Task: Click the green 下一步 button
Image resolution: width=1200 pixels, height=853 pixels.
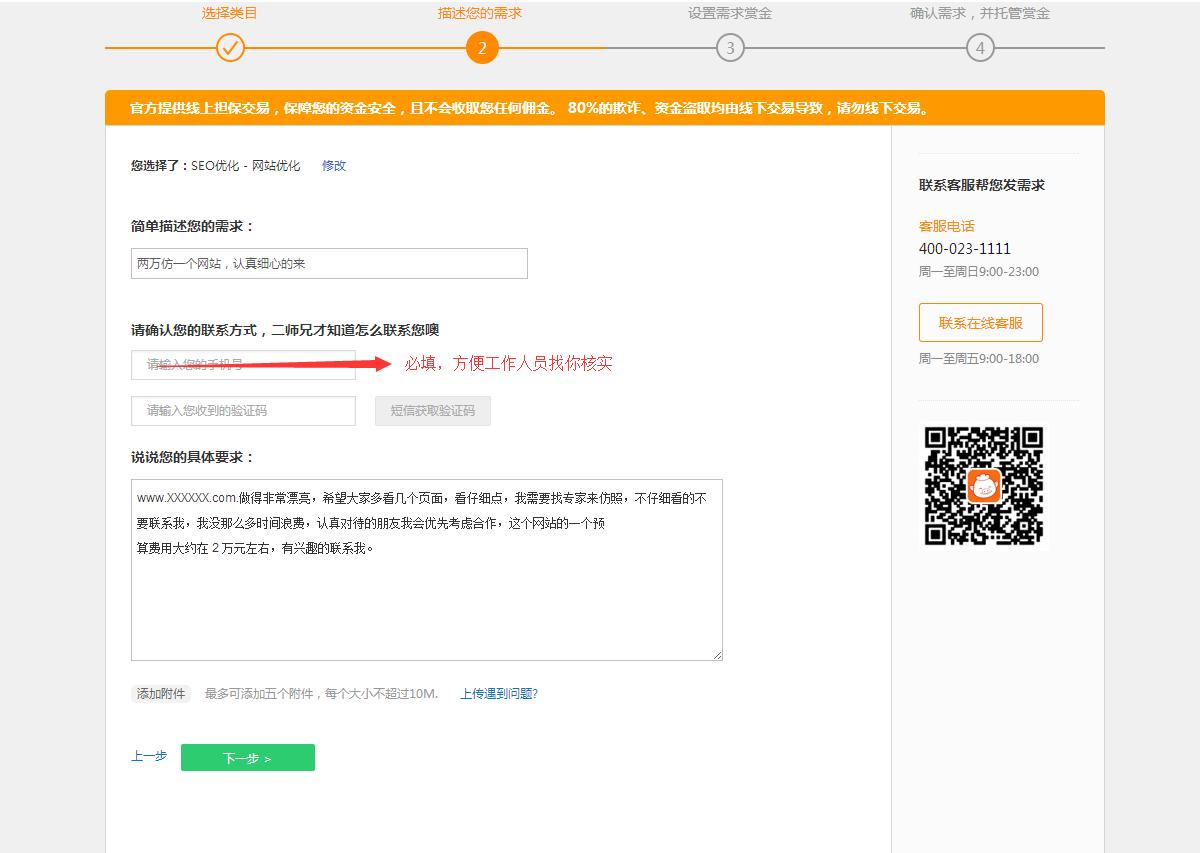Action: 247,757
